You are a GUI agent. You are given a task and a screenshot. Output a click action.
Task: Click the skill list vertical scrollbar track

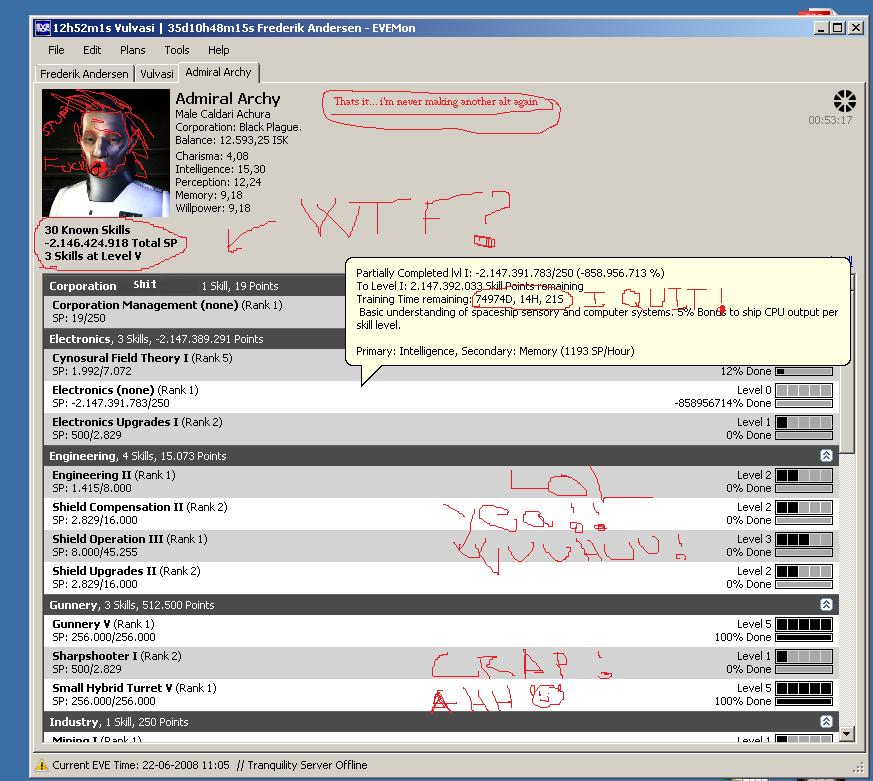click(x=846, y=590)
